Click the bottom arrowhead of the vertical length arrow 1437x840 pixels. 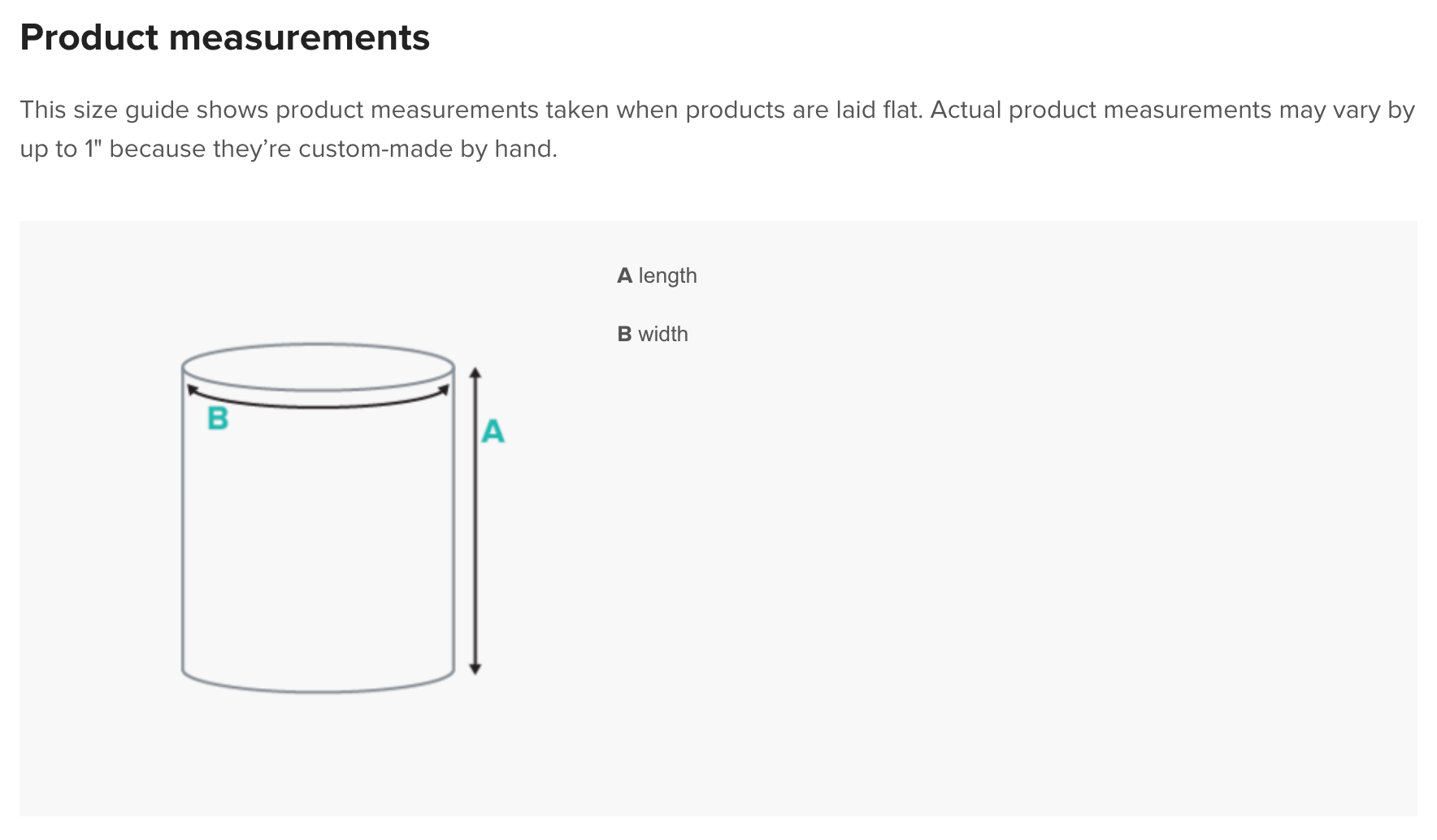[476, 669]
